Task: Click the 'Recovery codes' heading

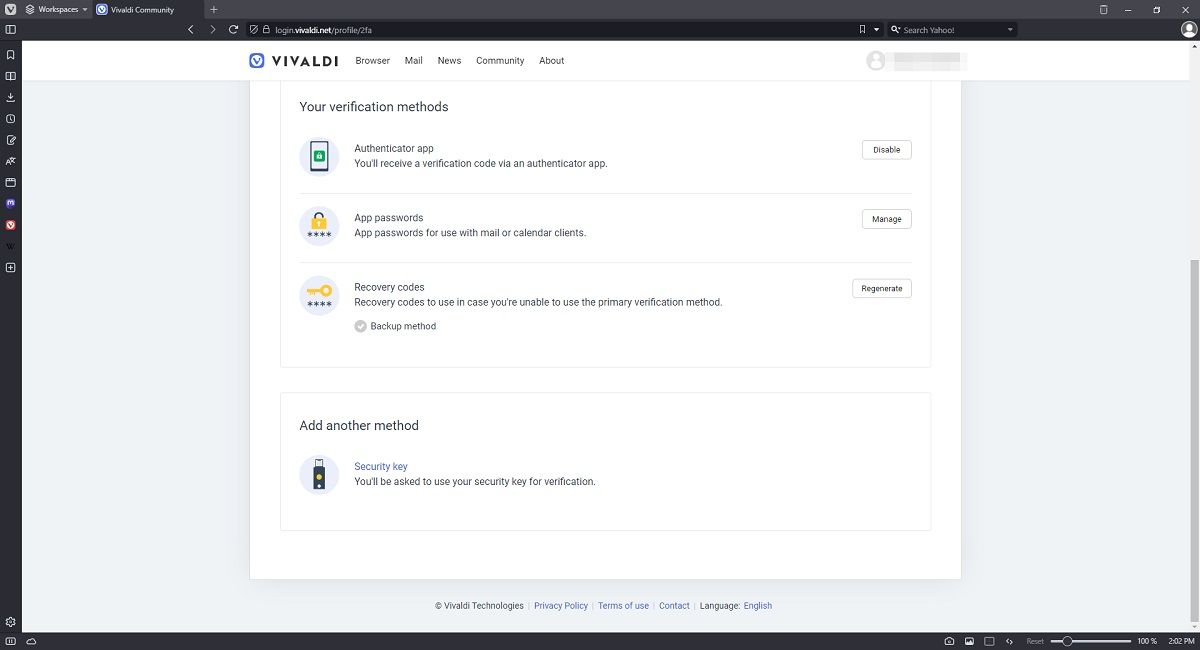Action: click(389, 287)
